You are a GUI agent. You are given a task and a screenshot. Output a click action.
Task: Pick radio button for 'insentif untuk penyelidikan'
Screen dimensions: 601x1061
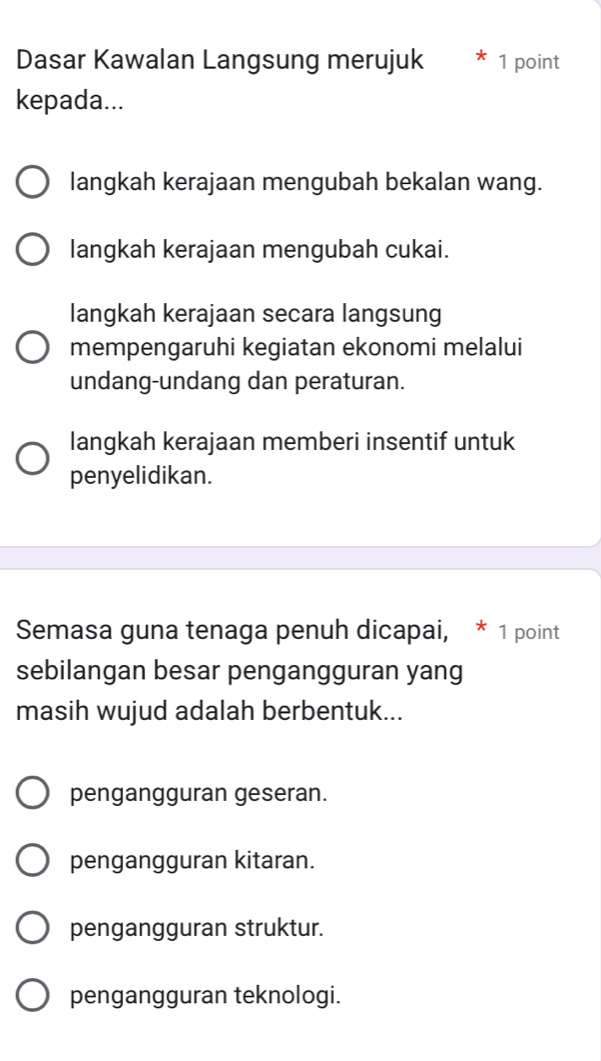(x=33, y=458)
